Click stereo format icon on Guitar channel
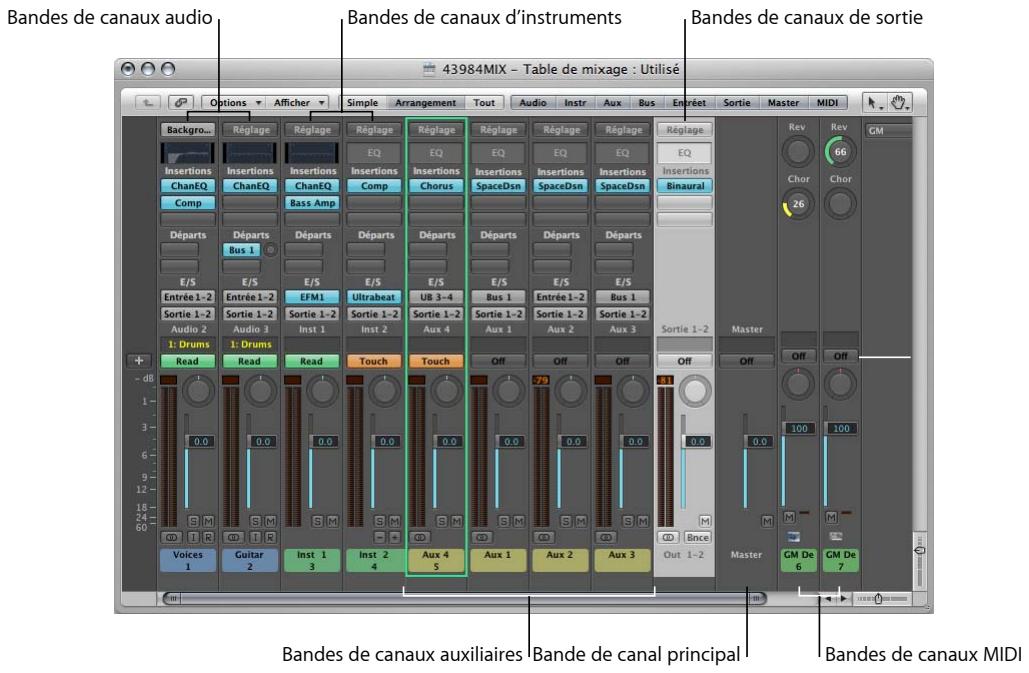This screenshot has height=673, width=1029. (x=234, y=537)
